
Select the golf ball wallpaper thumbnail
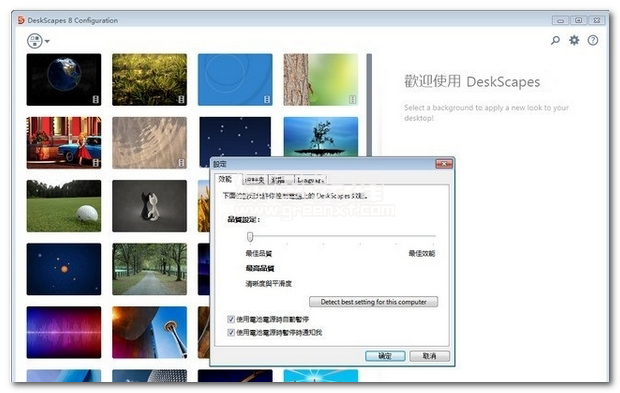tap(64, 206)
